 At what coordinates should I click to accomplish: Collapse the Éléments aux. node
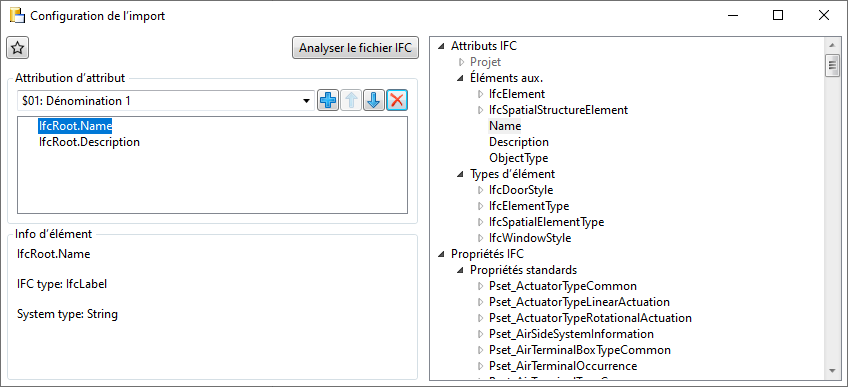pos(460,78)
